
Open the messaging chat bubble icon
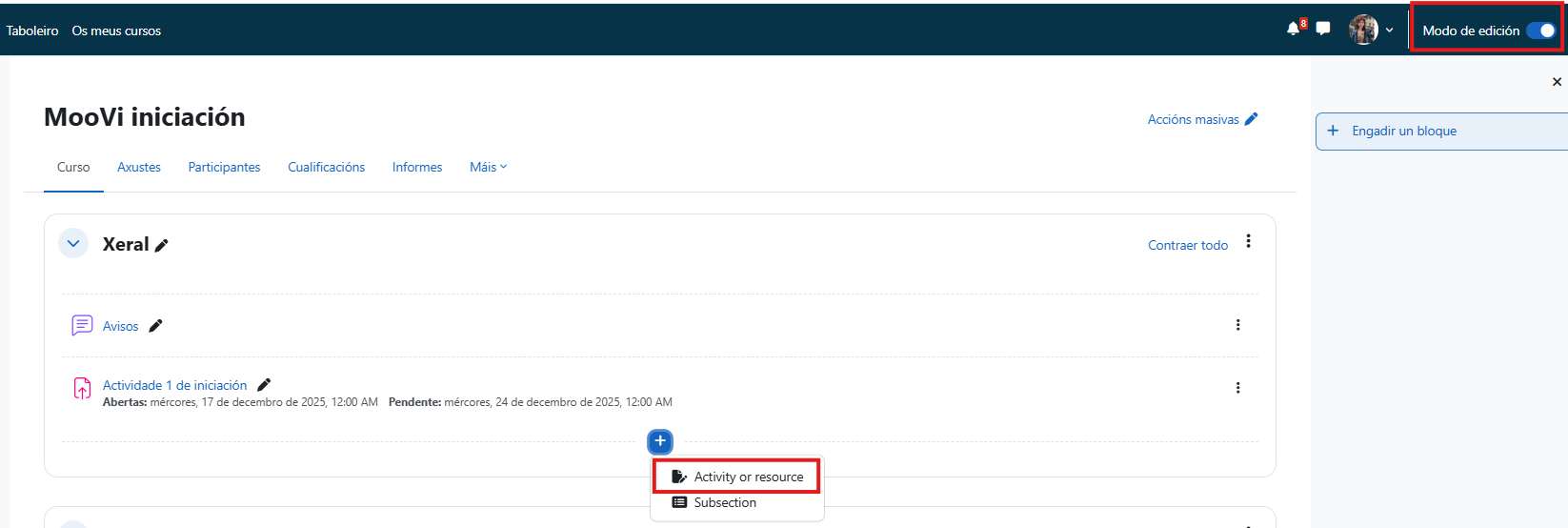(1323, 29)
